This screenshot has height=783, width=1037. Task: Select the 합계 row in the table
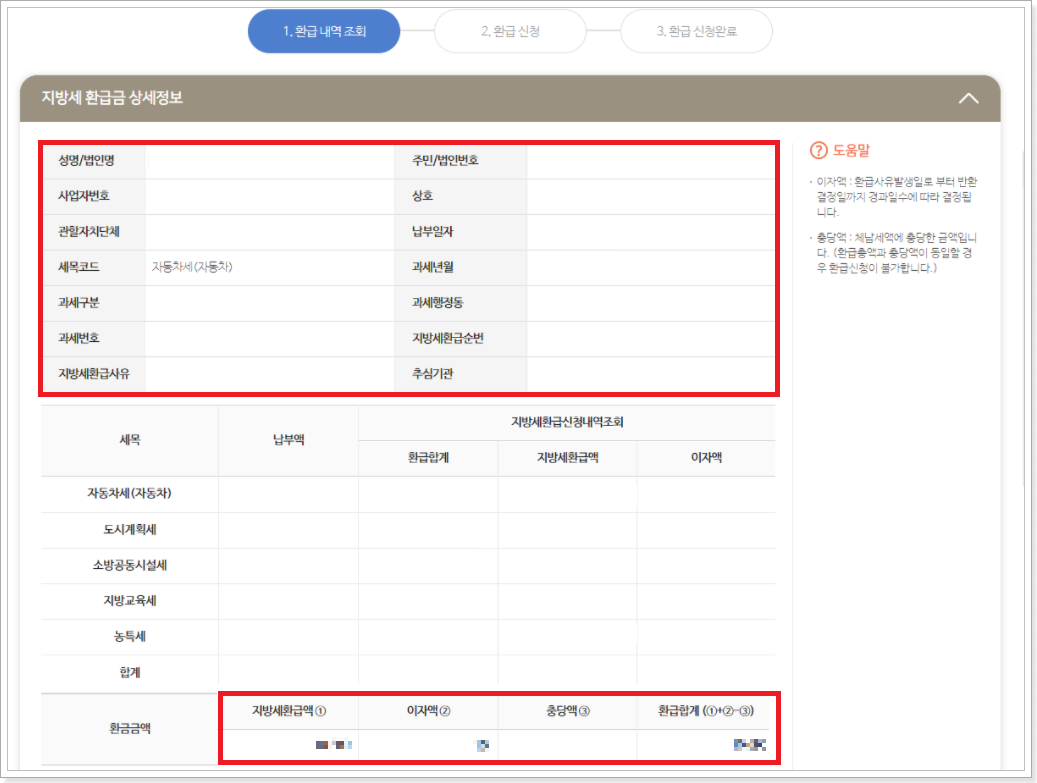(129, 673)
